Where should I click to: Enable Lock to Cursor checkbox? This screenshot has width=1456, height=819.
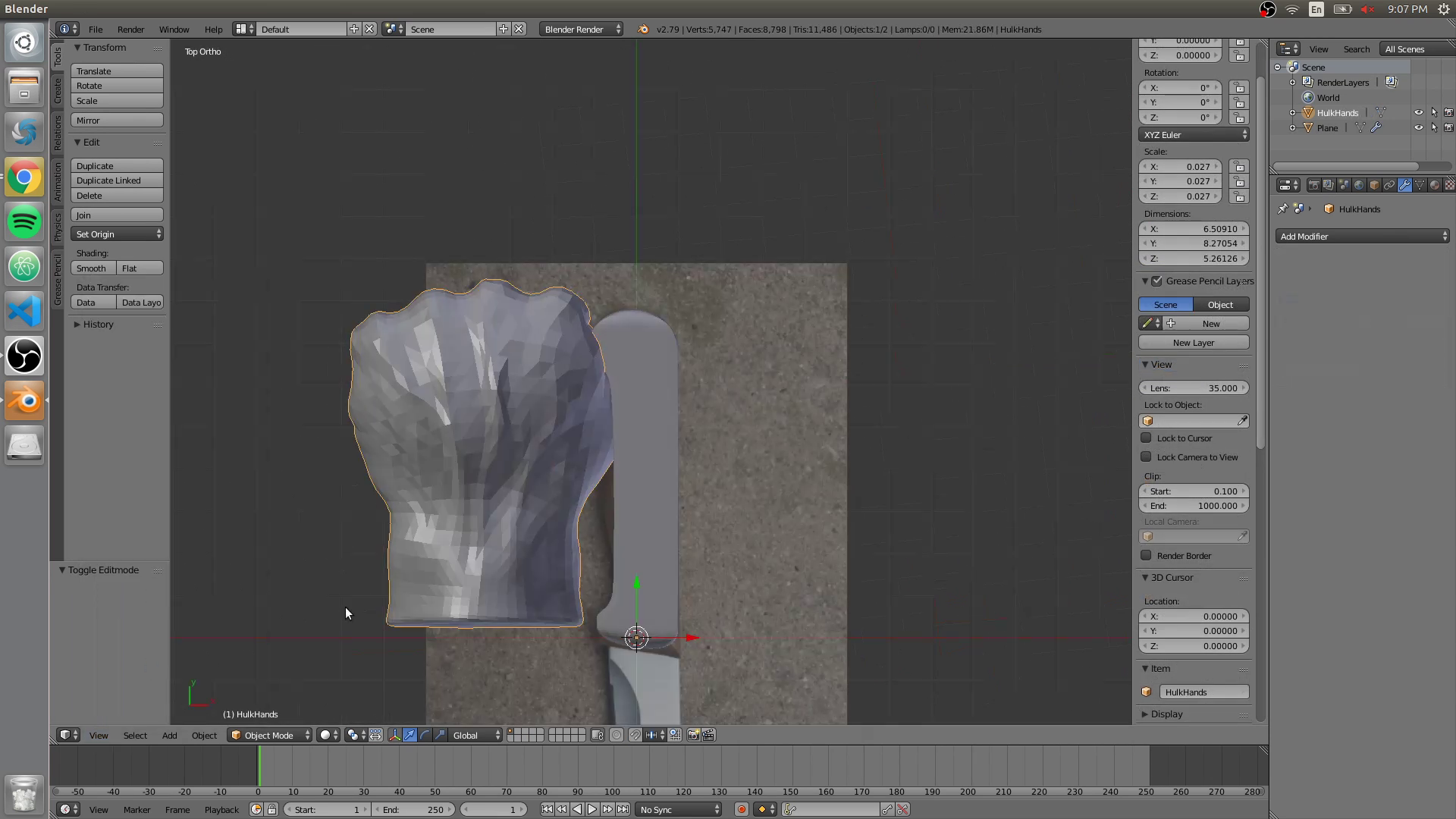(1147, 438)
